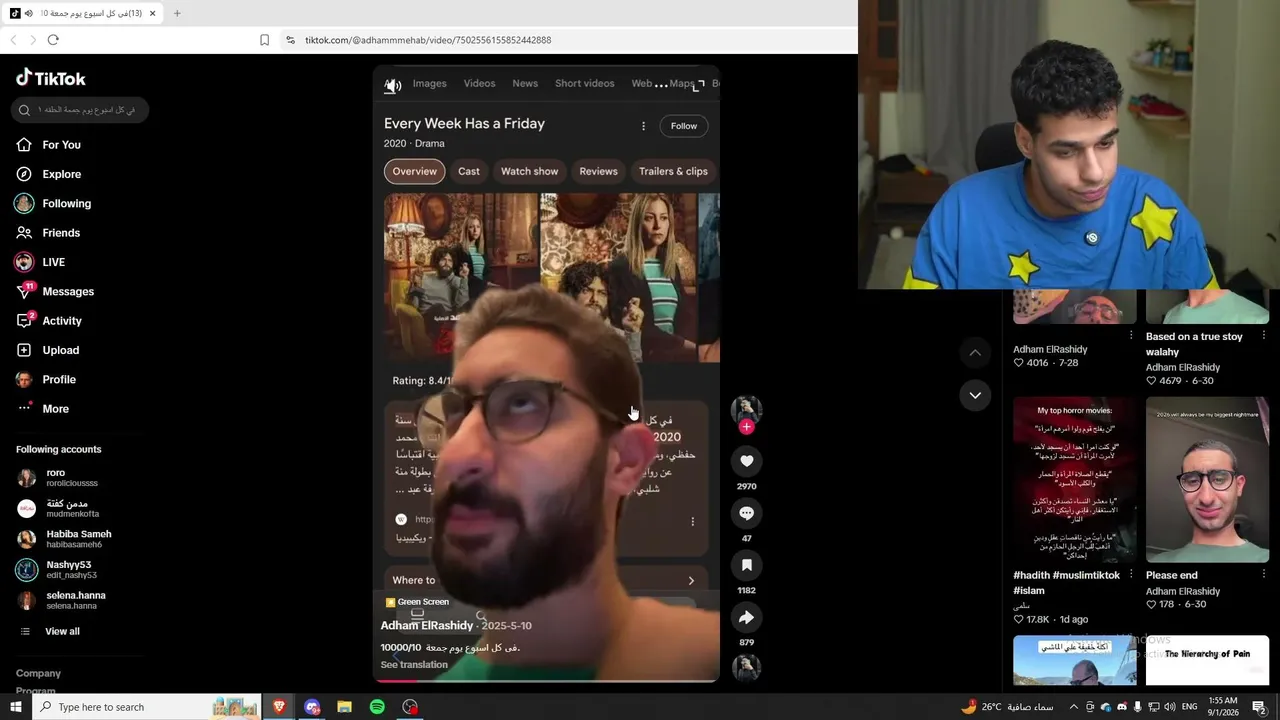Open the Please end video thumbnail
Image resolution: width=1280 pixels, height=720 pixels.
(x=1207, y=480)
